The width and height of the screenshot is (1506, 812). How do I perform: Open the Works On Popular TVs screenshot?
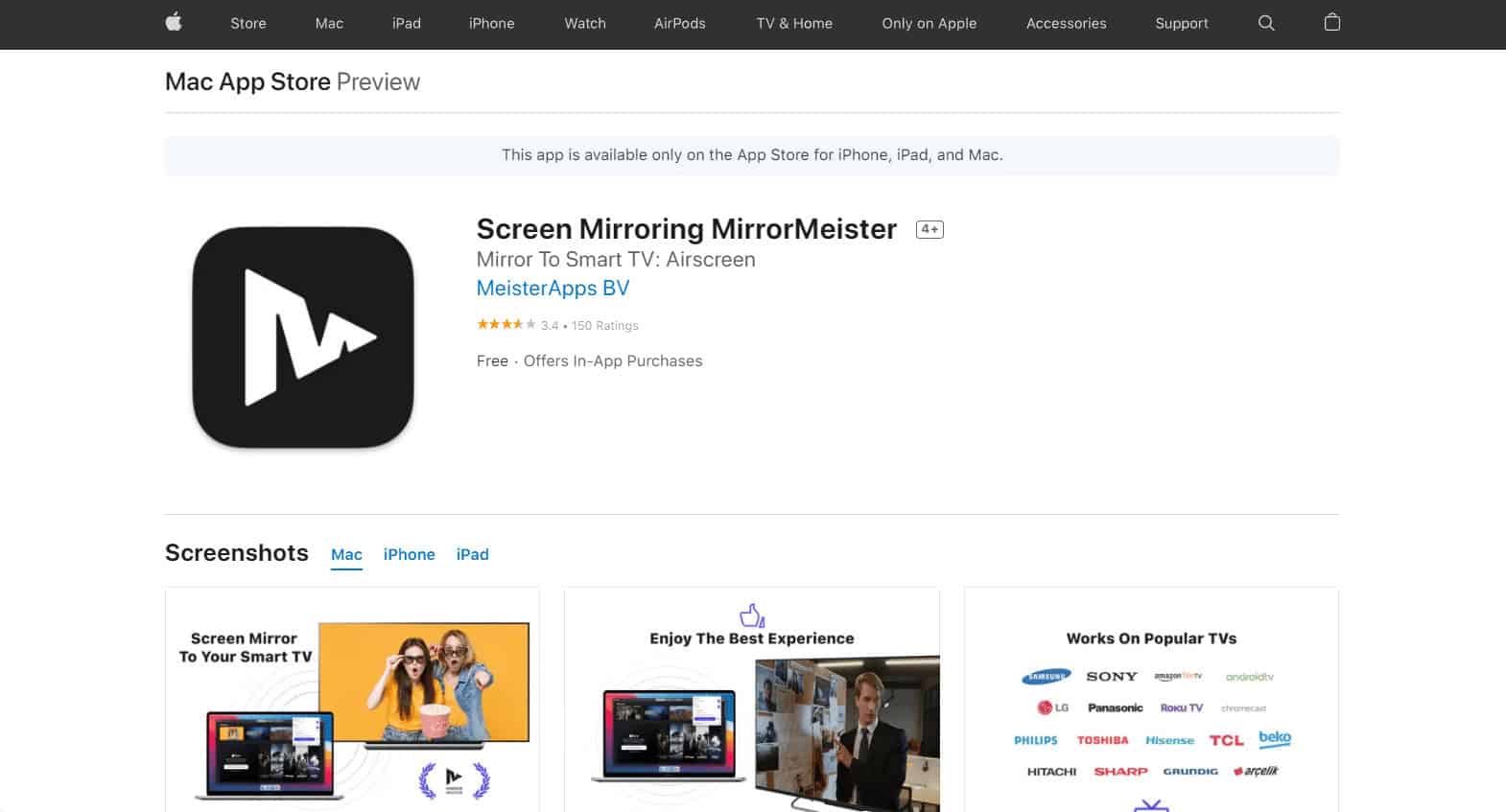(x=1151, y=700)
